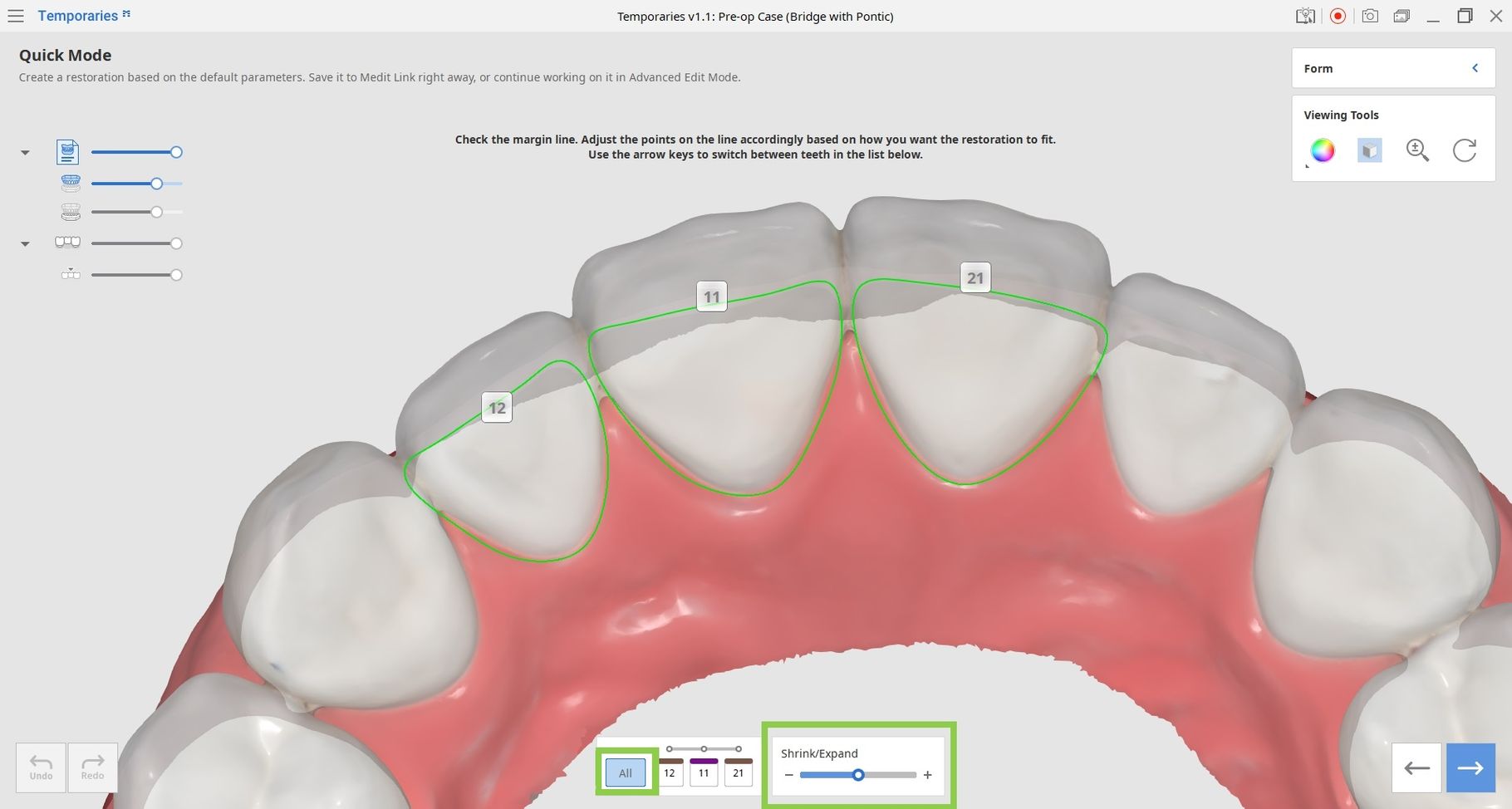Toggle the upper jaw scan visibility icon
The image size is (1512, 809).
click(x=71, y=183)
